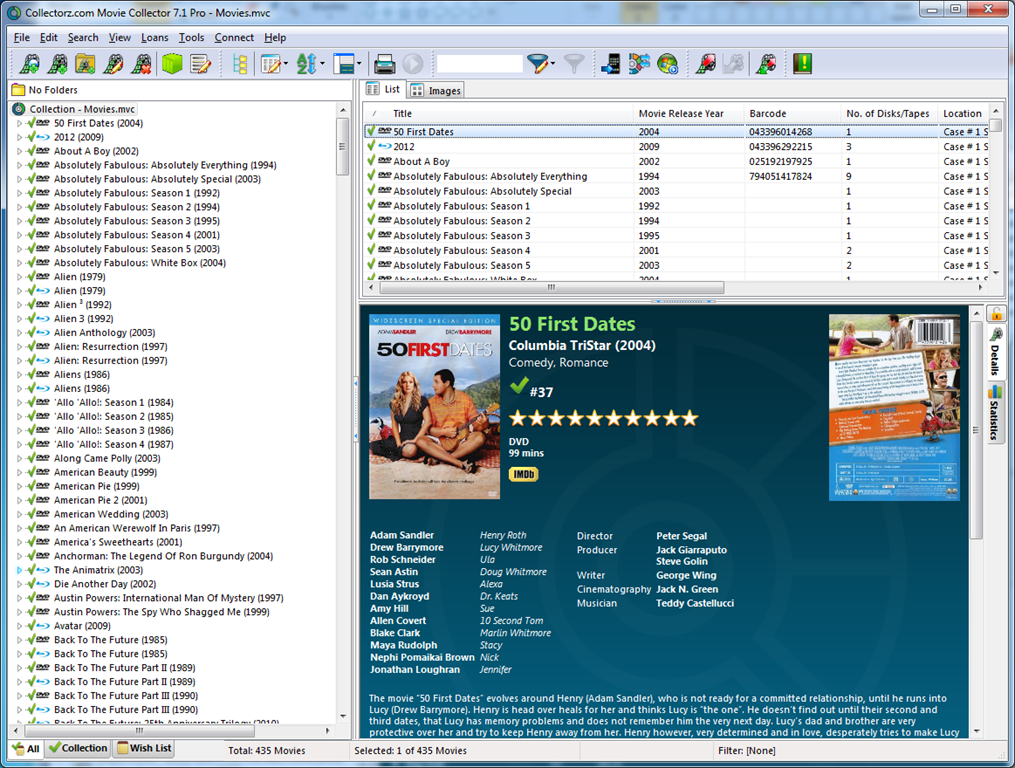The image size is (1015, 768).
Task: Click the Wish List button
Action: pos(144,748)
